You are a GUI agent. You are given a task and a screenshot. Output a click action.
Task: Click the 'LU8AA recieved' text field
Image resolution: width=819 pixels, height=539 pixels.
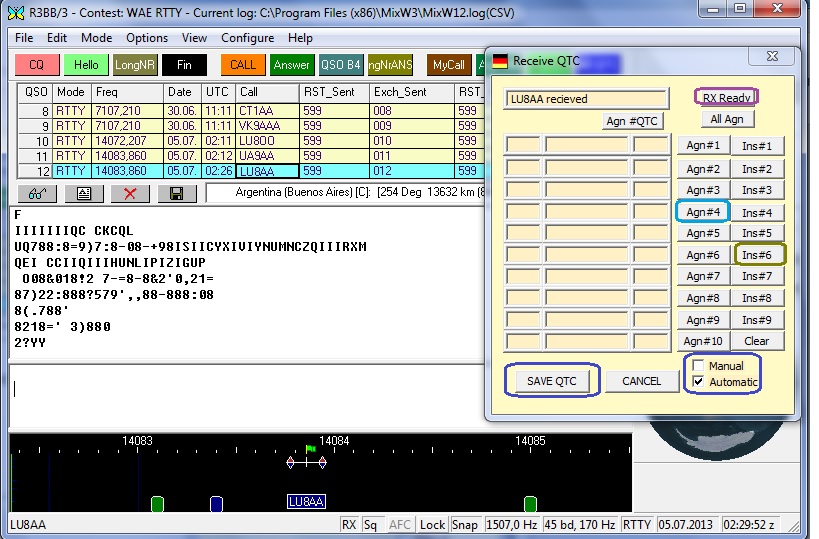[x=586, y=99]
